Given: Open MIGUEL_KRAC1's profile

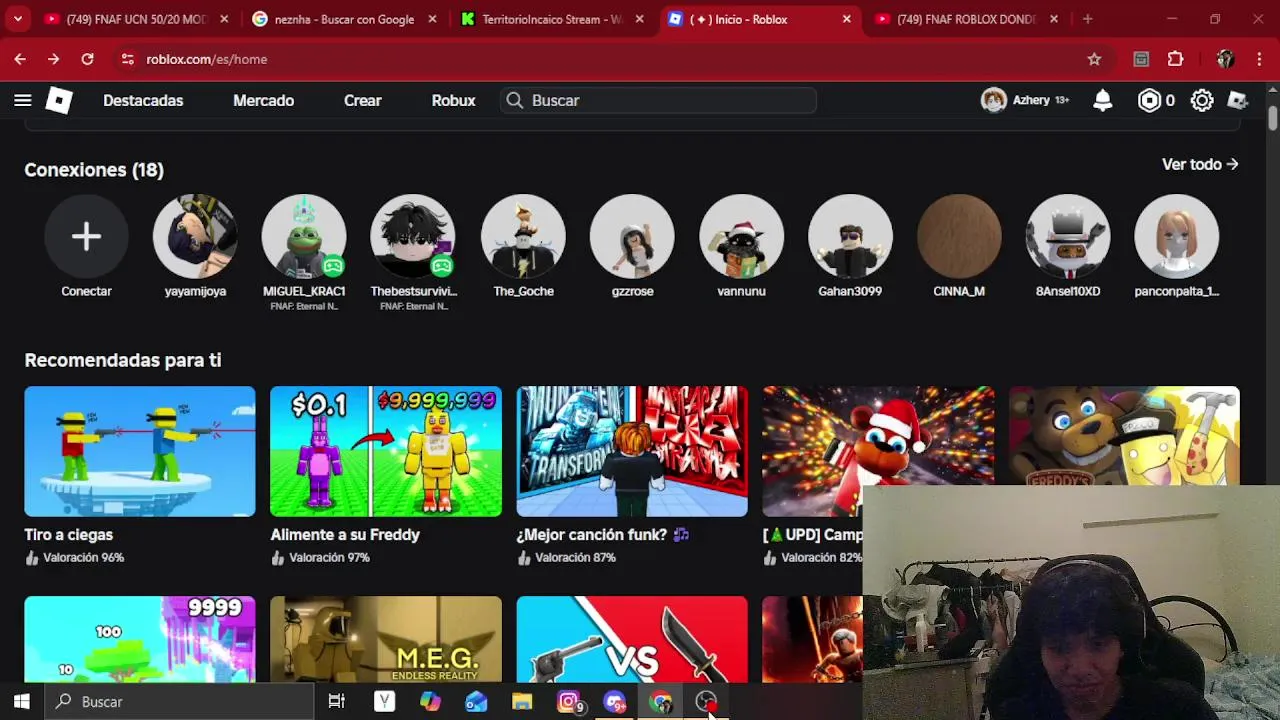Looking at the screenshot, I should pos(304,236).
